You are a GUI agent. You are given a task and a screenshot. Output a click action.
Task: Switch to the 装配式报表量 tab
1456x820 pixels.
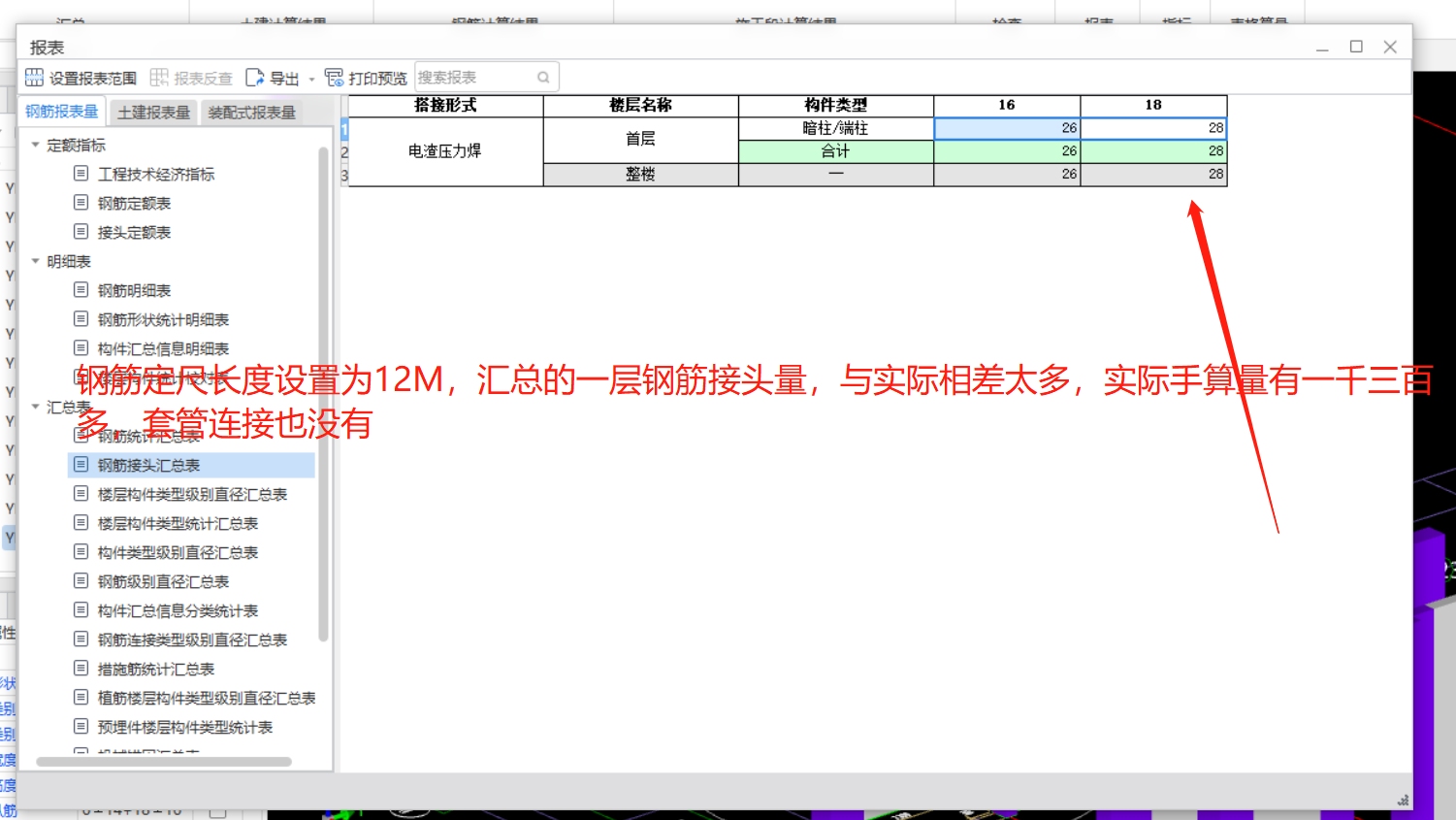click(252, 113)
